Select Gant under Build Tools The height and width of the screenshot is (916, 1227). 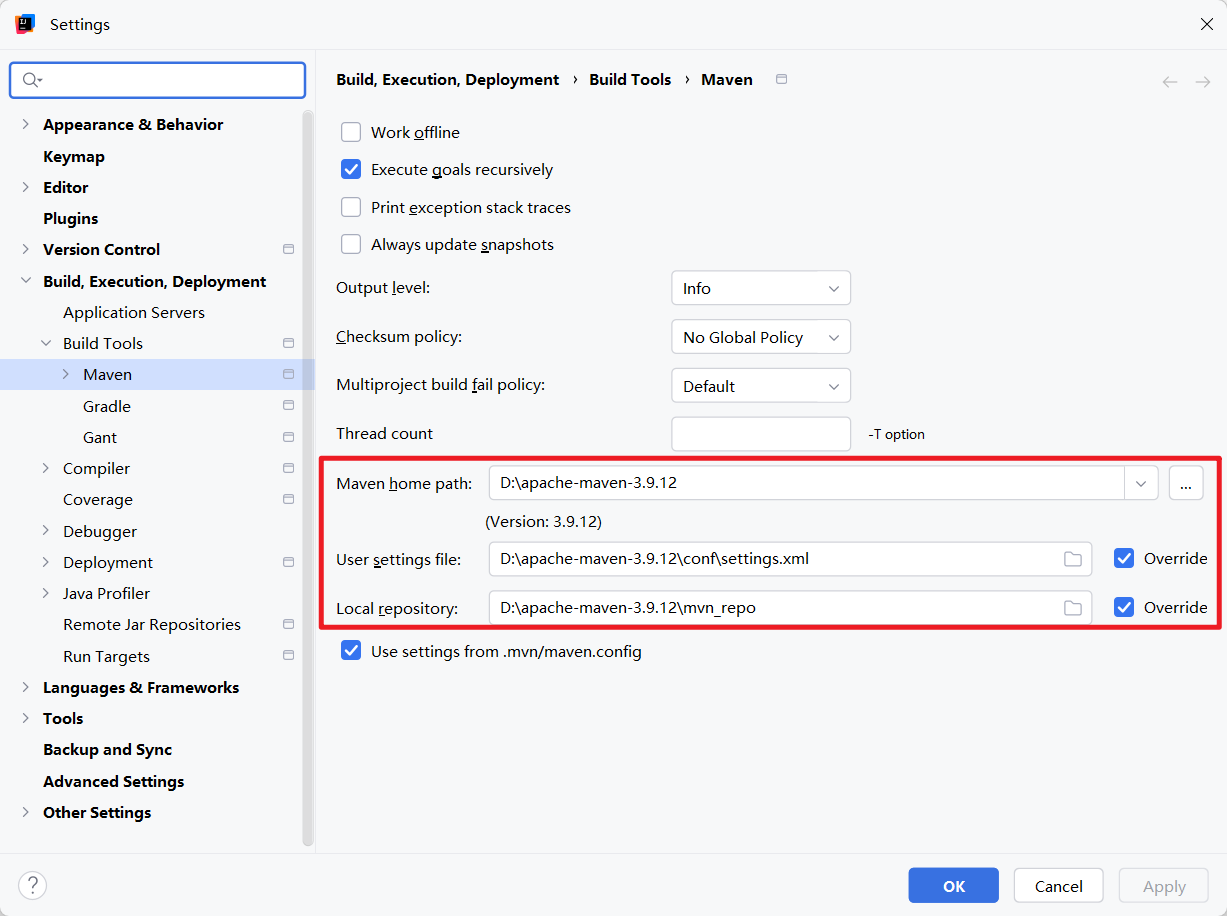(100, 437)
